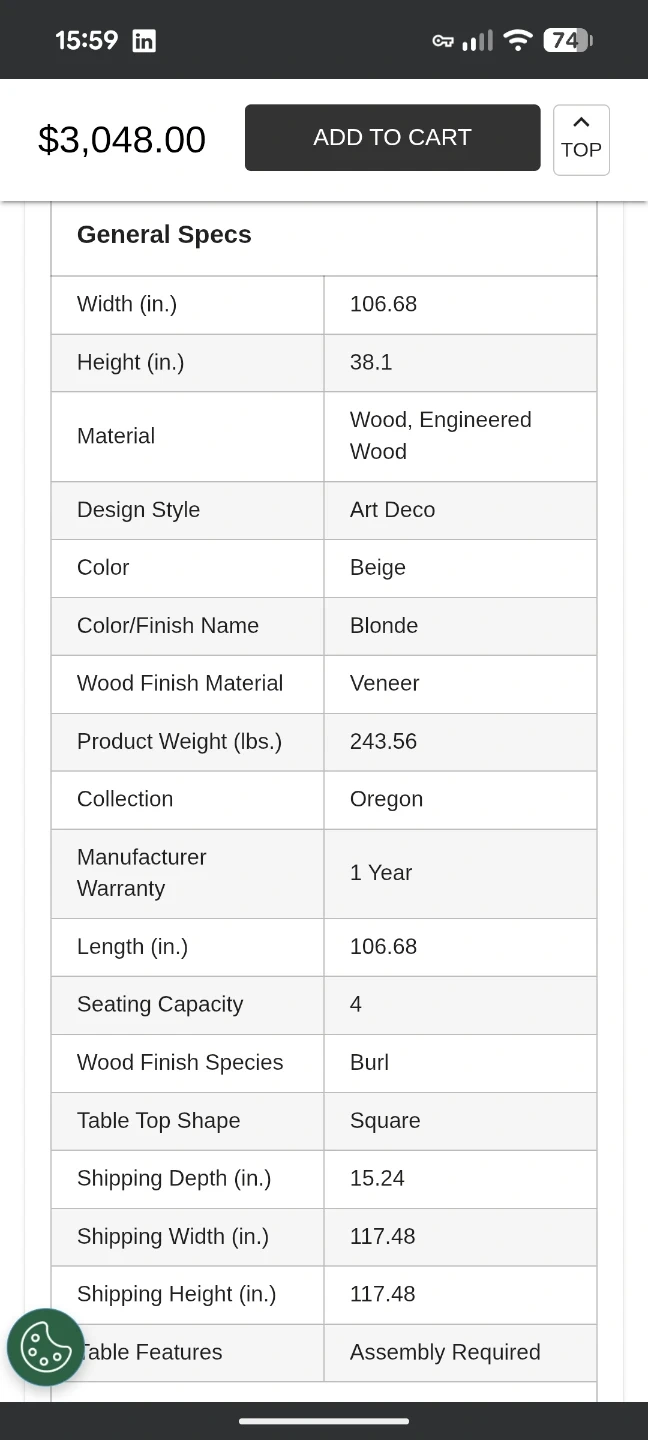Tap the Seating Capacity row label
The width and height of the screenshot is (648, 1440).
click(160, 1004)
